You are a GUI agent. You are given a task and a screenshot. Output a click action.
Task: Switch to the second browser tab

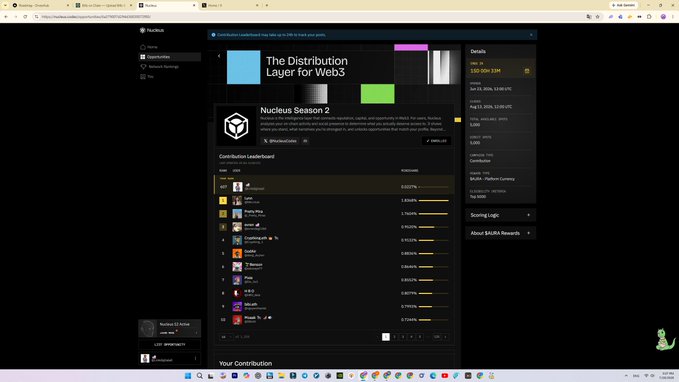coord(103,5)
